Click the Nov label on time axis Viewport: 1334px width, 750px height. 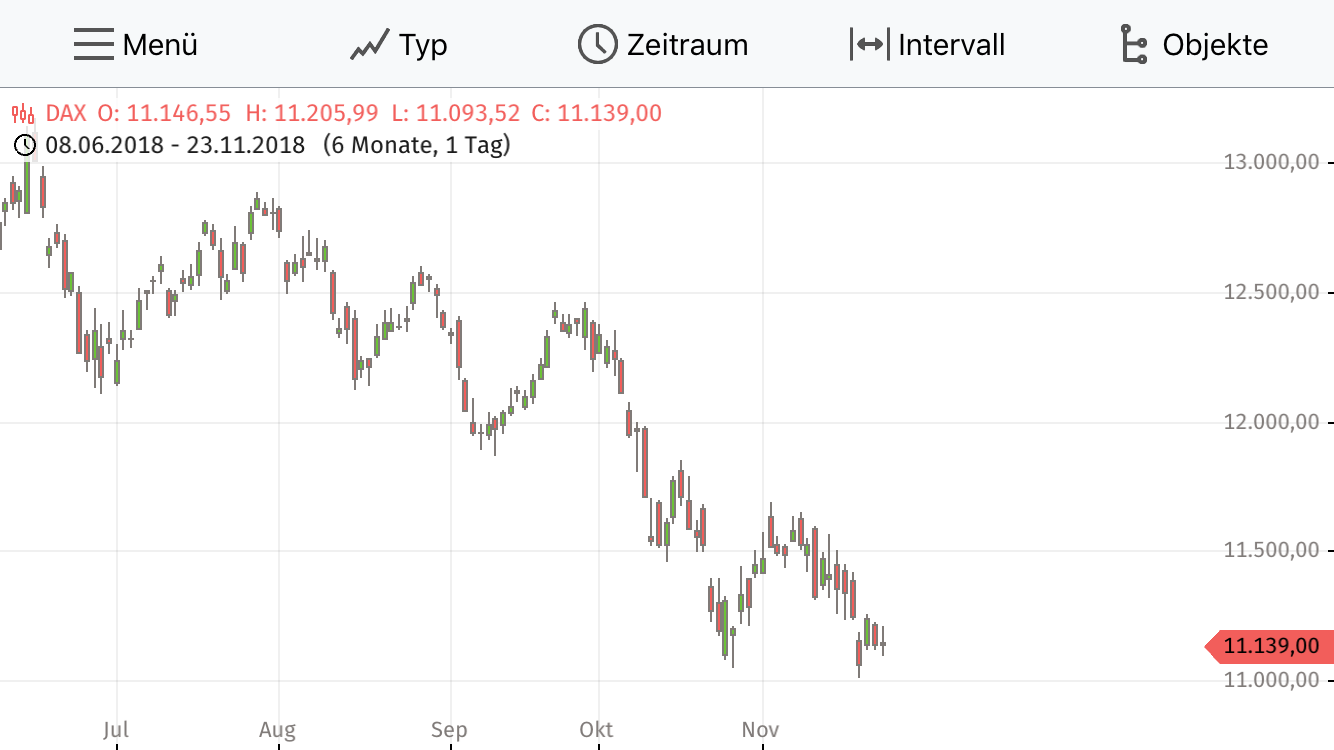(761, 729)
